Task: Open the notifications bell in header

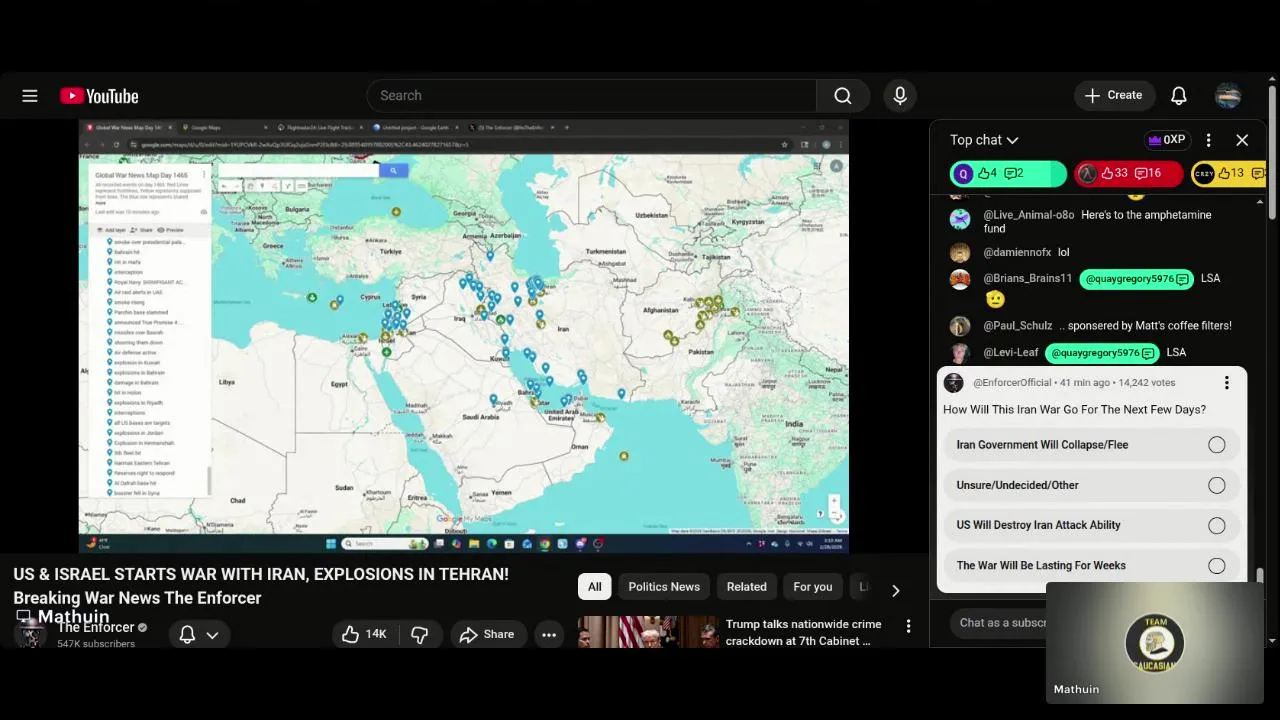Action: click(1179, 96)
